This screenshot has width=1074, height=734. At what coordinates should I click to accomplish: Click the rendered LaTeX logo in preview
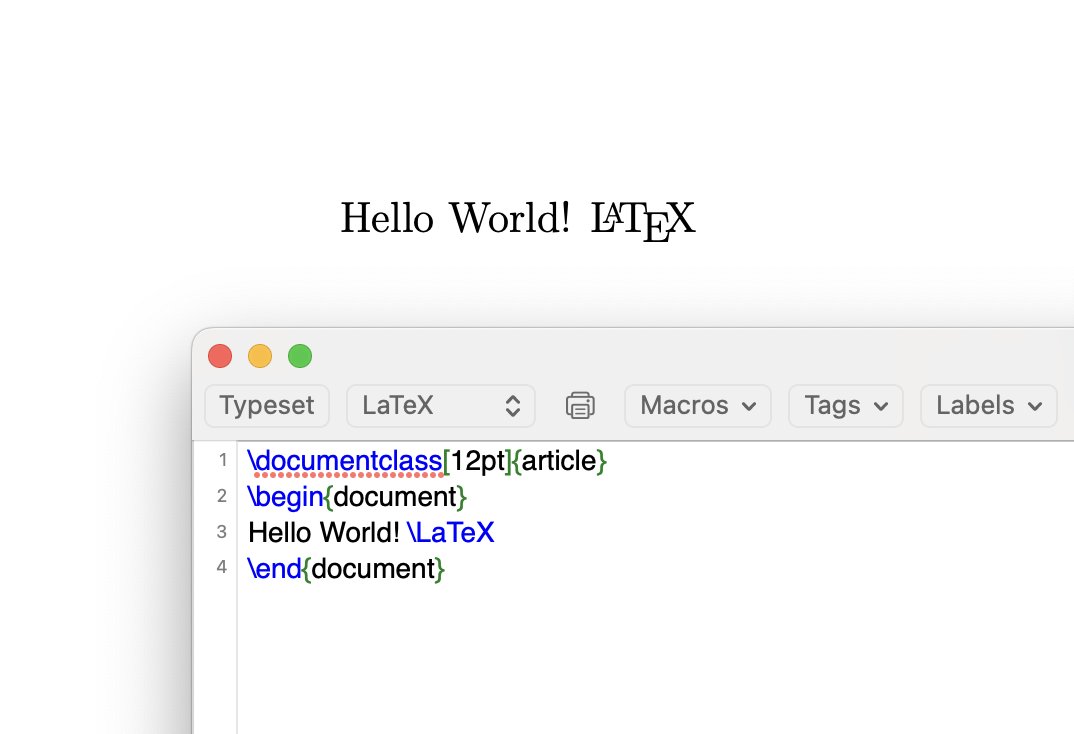(643, 221)
